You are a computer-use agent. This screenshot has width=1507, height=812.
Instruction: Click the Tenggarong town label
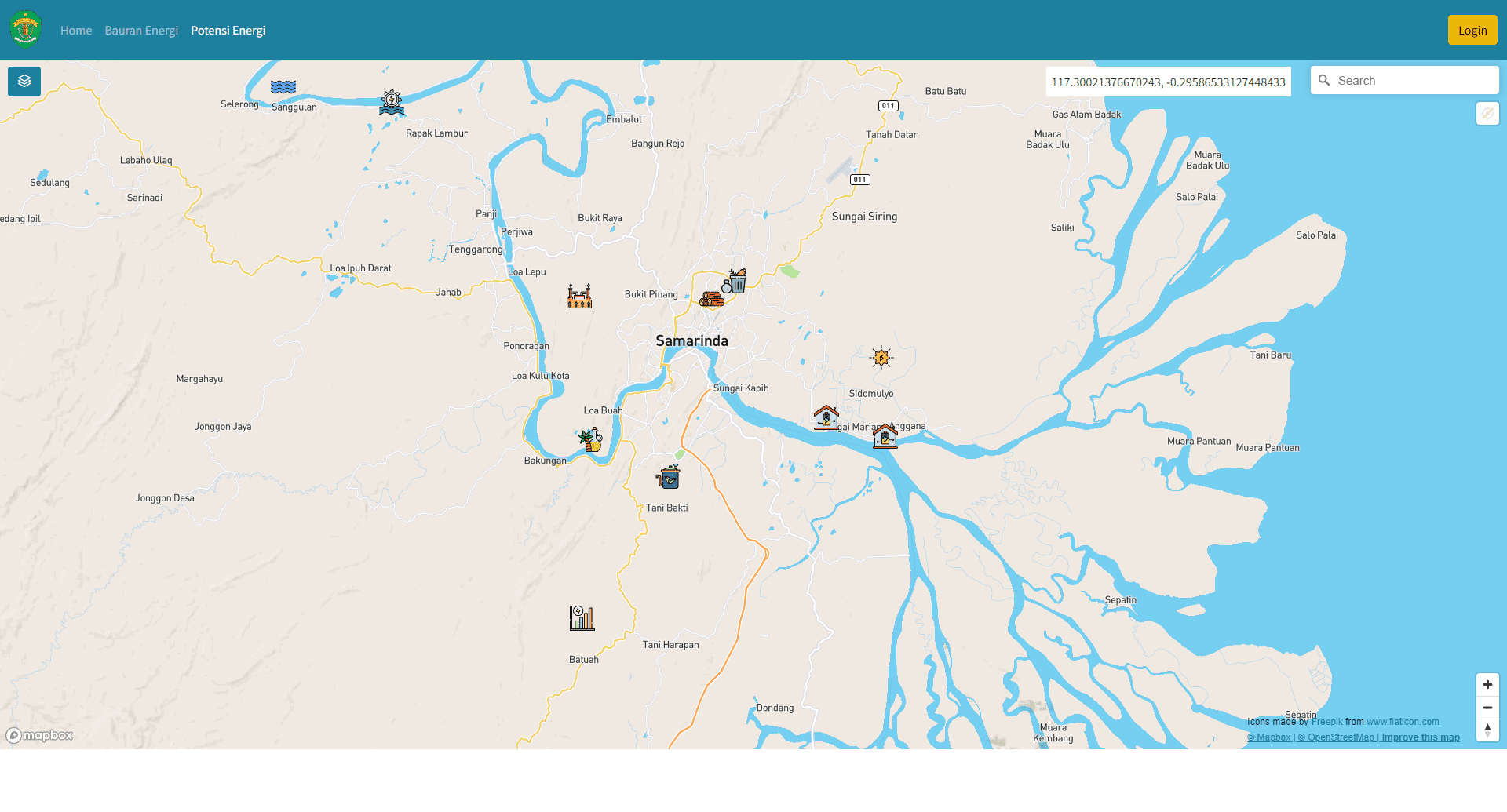coord(476,249)
